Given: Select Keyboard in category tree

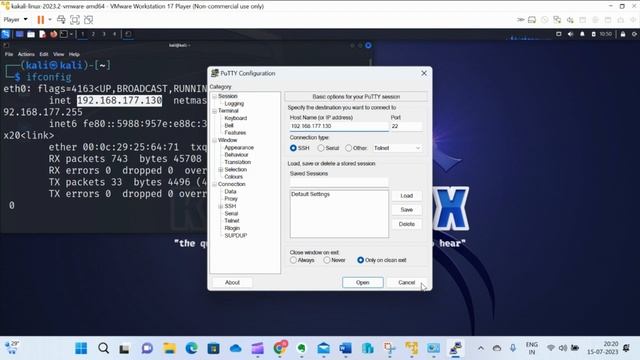Looking at the screenshot, I should (236, 118).
